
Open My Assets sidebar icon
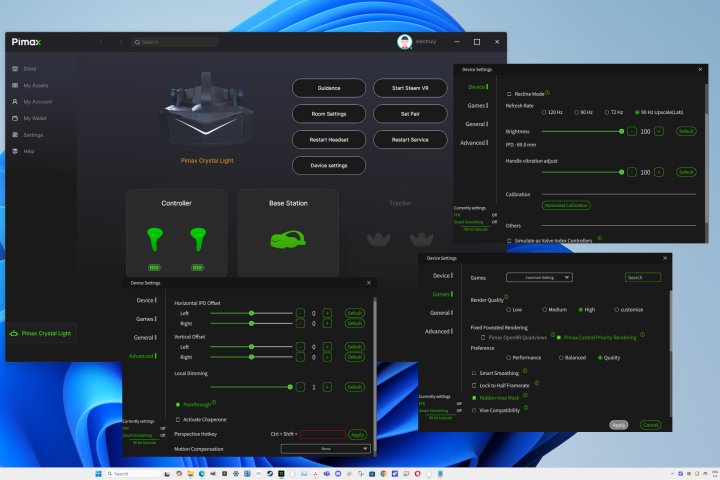coord(15,85)
